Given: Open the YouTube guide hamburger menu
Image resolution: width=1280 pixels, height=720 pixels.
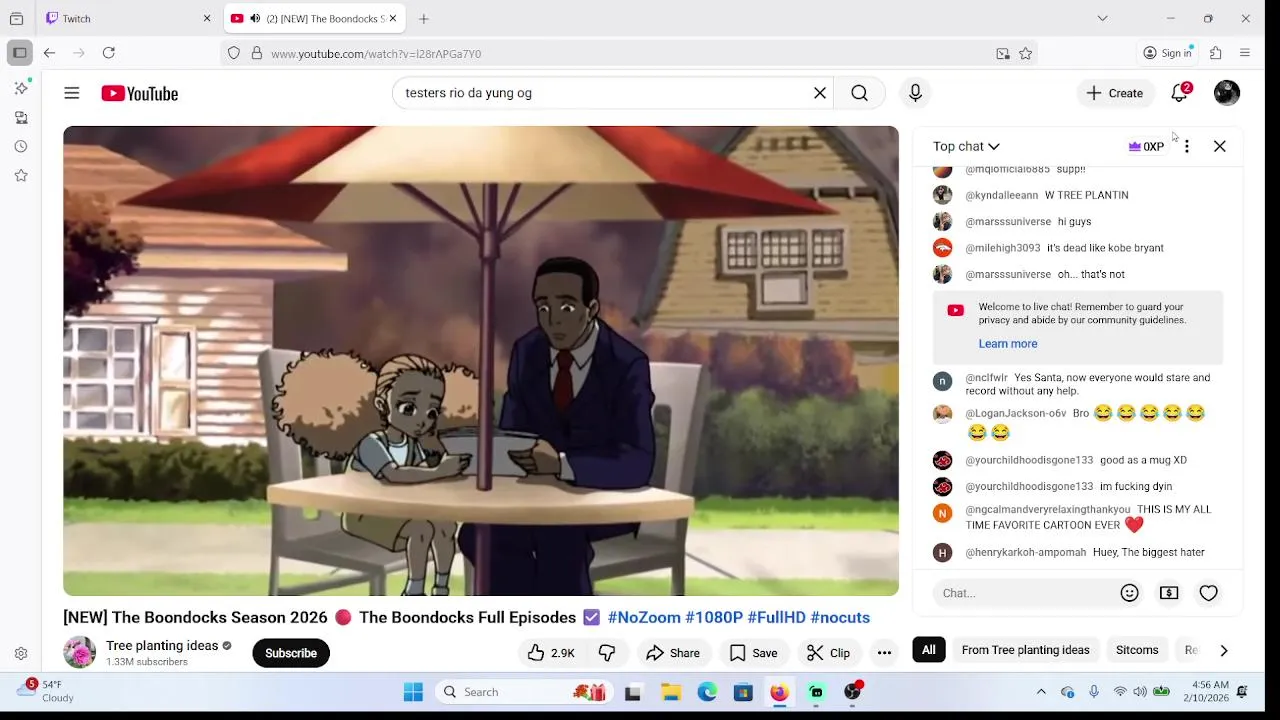Looking at the screenshot, I should pyautogui.click(x=72, y=93).
